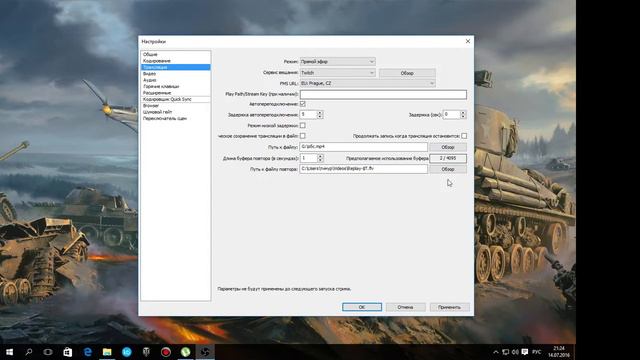Screen dimensions: 640x360
Task: Click Обзор next to service dropdown
Action: coord(407,73)
